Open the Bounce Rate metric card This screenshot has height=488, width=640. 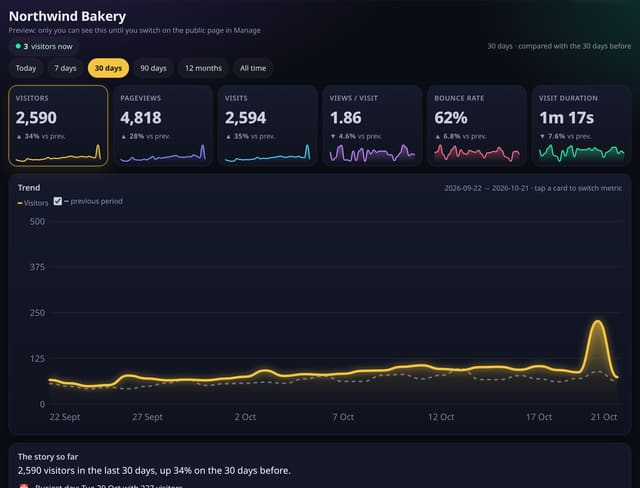click(x=477, y=126)
